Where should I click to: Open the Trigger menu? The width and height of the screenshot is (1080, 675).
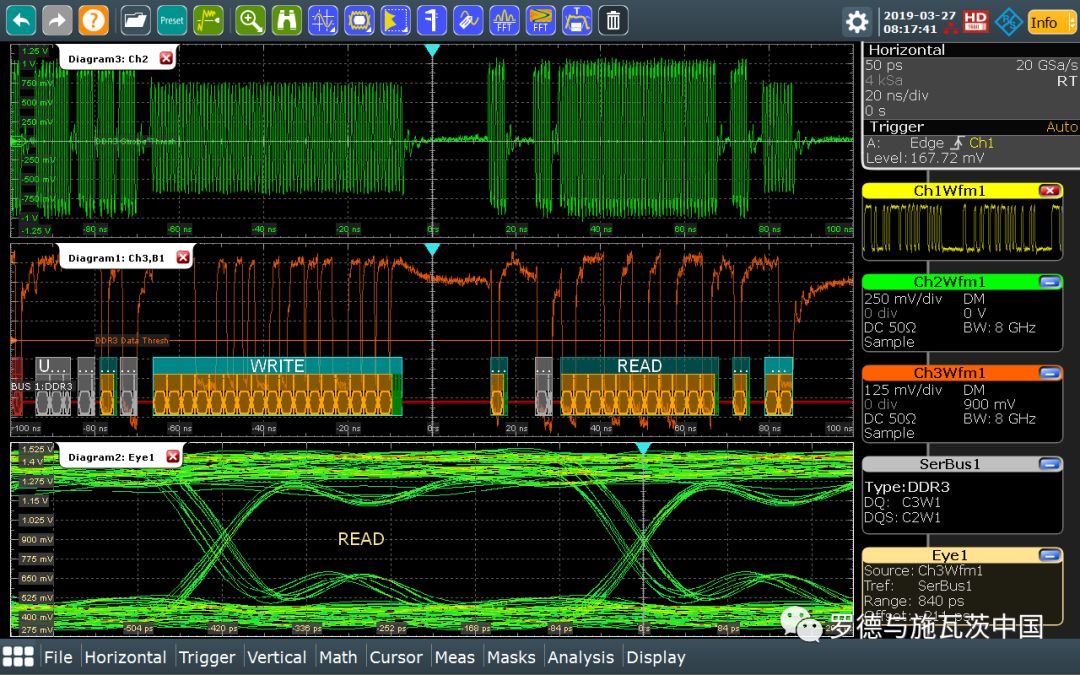coord(207,657)
